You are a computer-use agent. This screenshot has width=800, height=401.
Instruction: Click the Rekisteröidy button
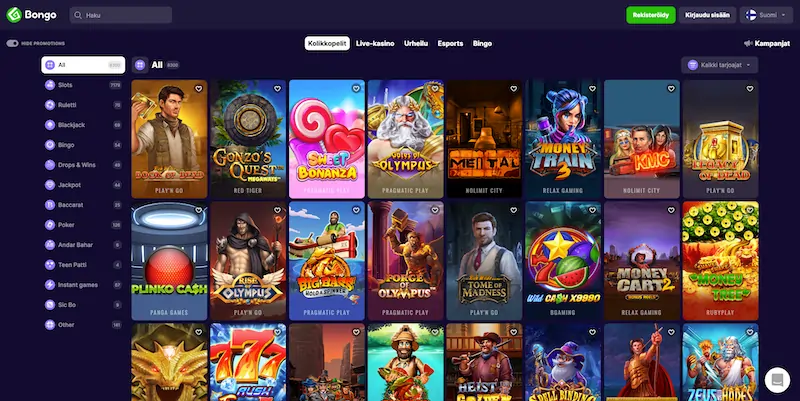[x=651, y=15]
